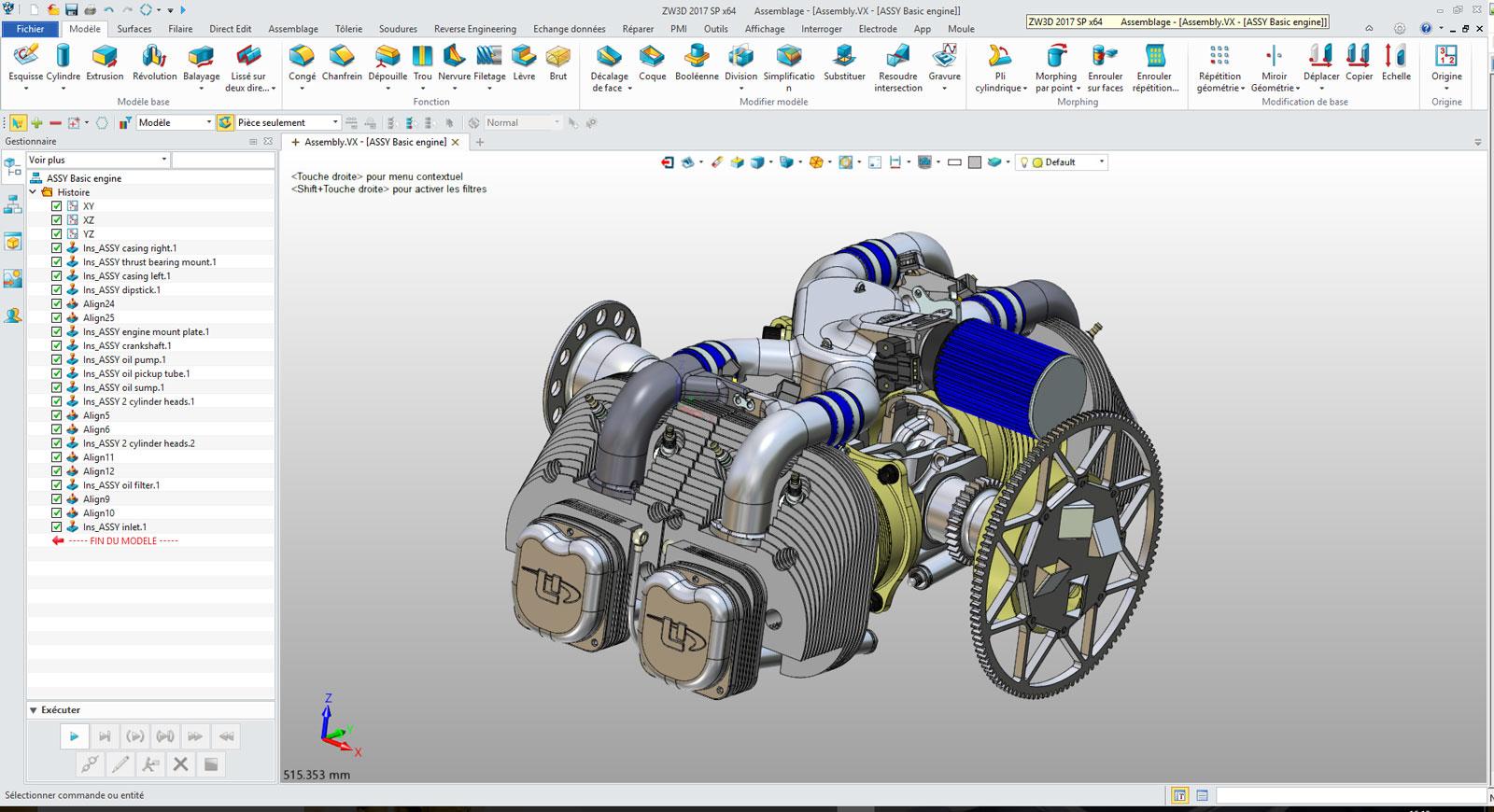Click the search field beside Voir plus
The height and width of the screenshot is (812, 1494).
click(x=222, y=160)
